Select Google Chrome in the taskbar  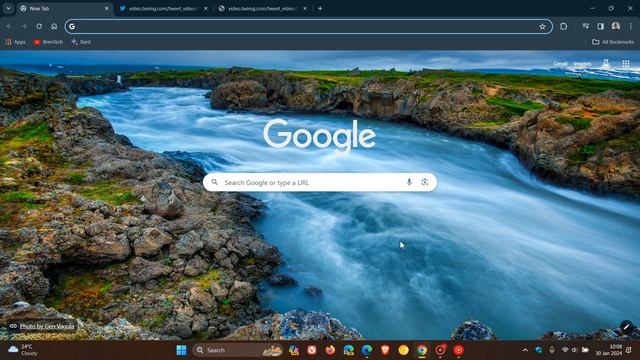pos(422,350)
